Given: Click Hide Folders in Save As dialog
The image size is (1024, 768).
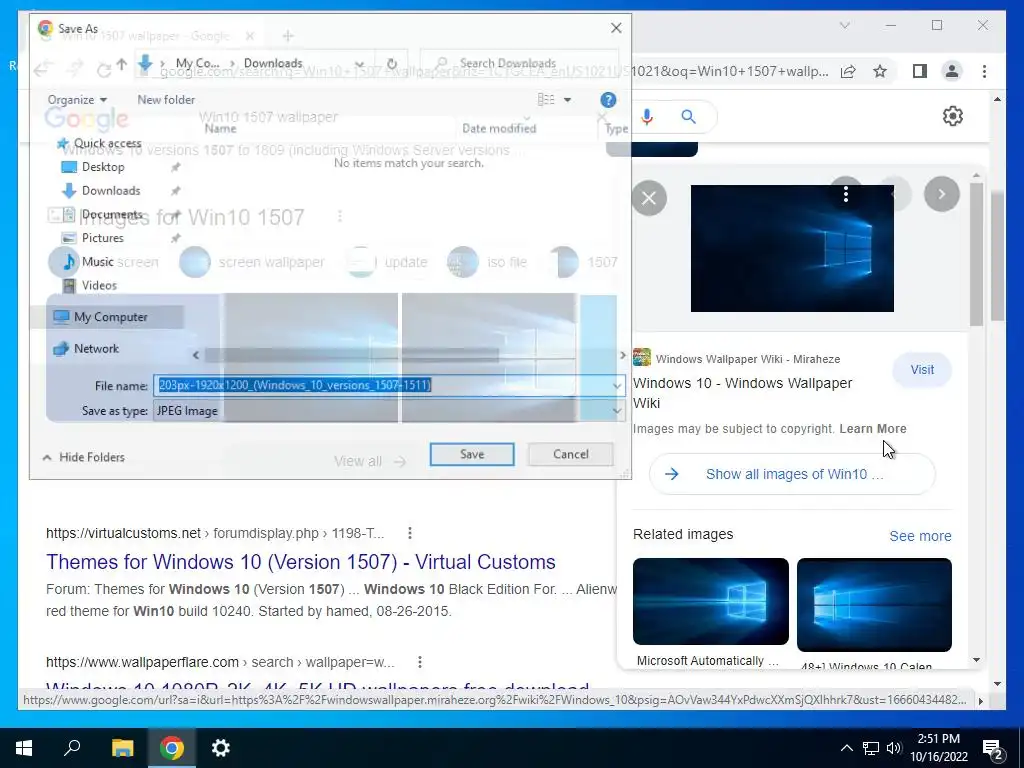Looking at the screenshot, I should click(x=84, y=457).
